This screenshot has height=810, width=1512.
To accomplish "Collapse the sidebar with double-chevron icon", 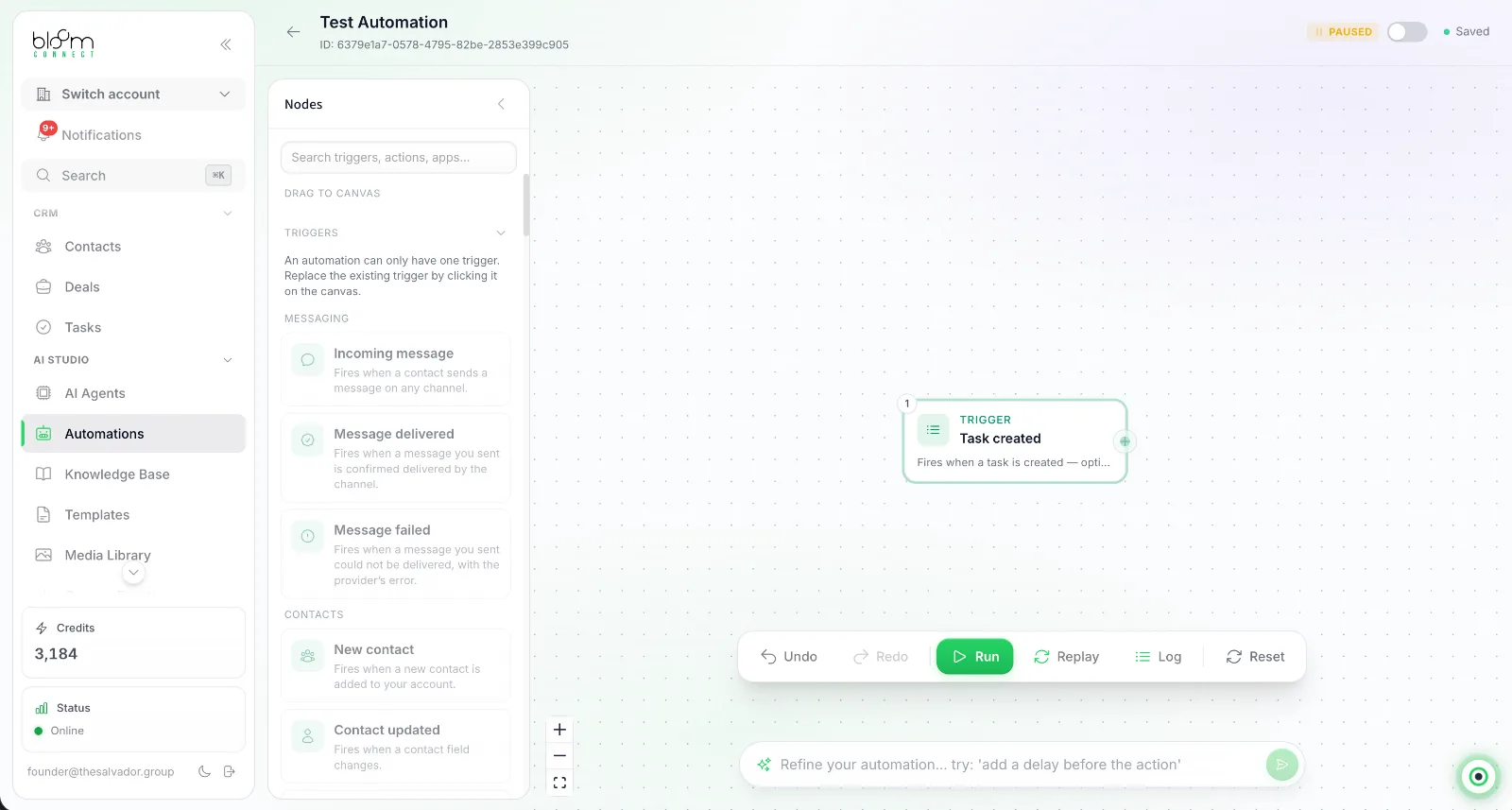I will tap(226, 44).
